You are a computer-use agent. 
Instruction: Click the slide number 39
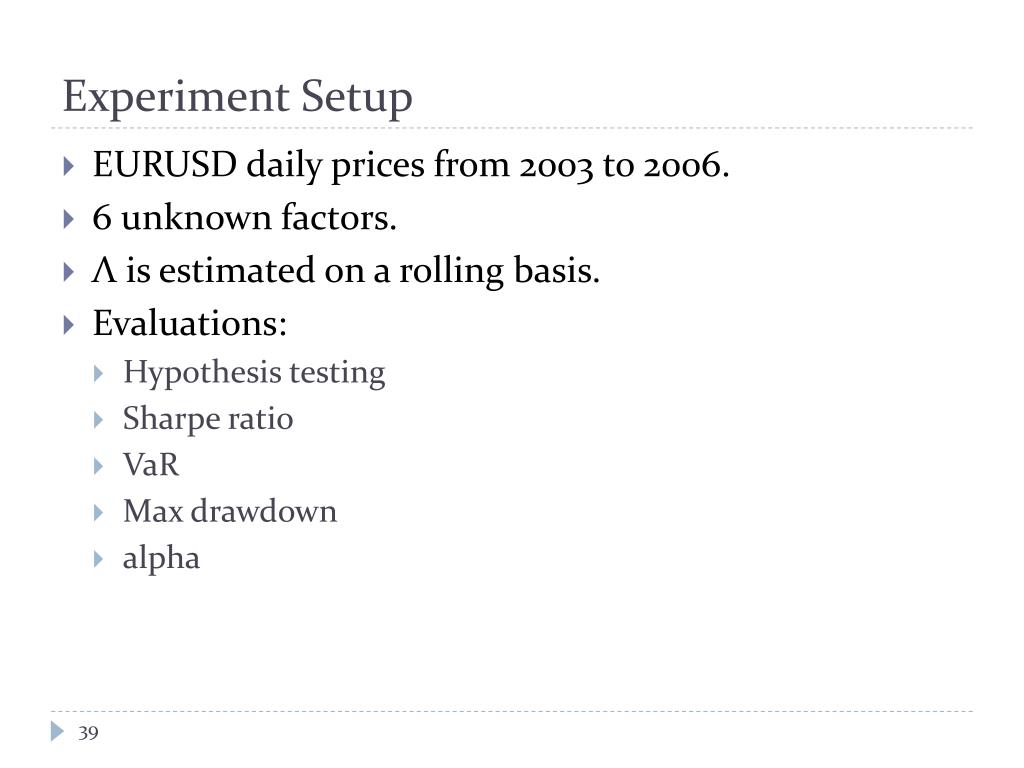tap(88, 733)
